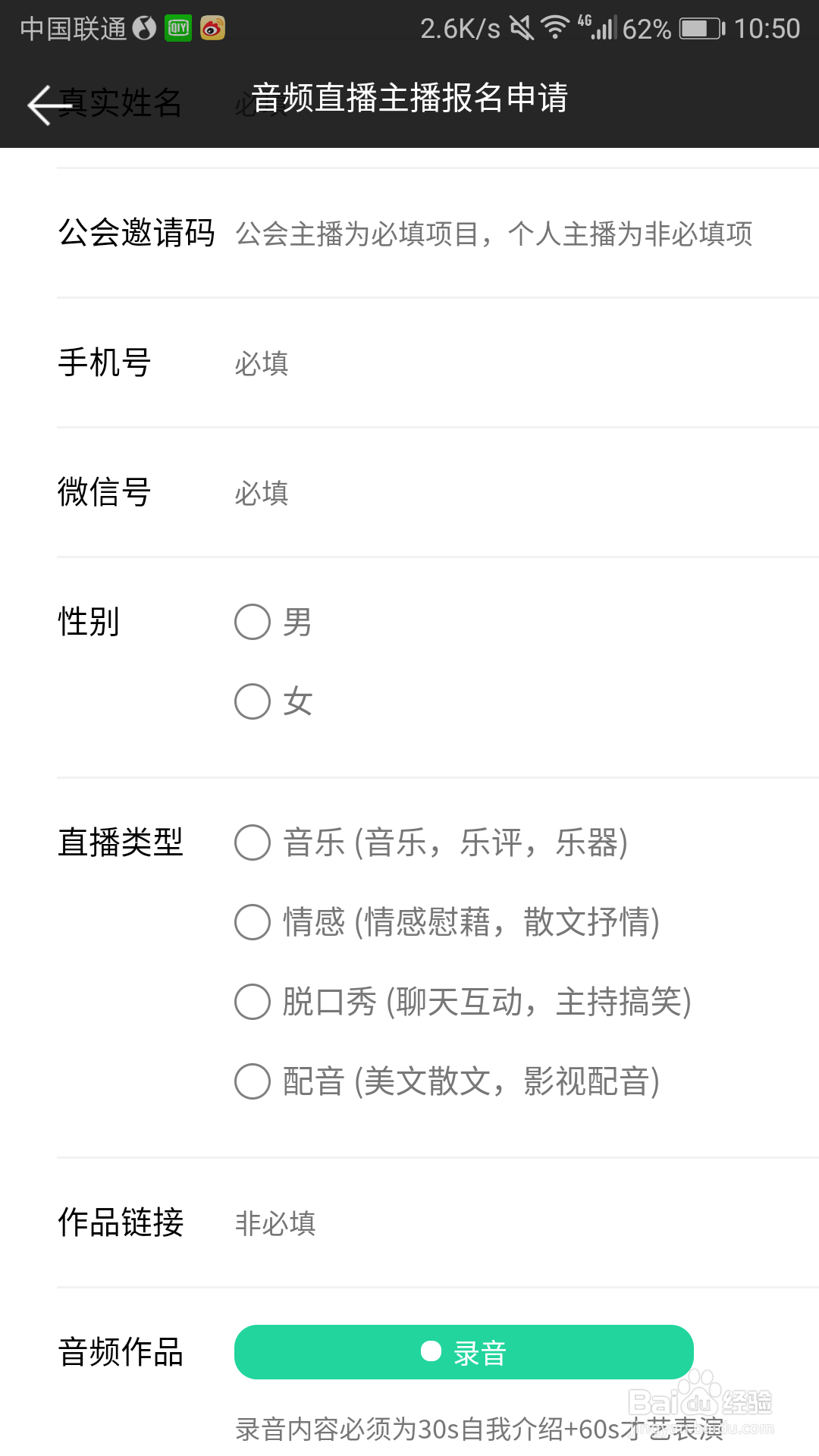
Task: Select the 男 gender option
Action: tap(251, 622)
